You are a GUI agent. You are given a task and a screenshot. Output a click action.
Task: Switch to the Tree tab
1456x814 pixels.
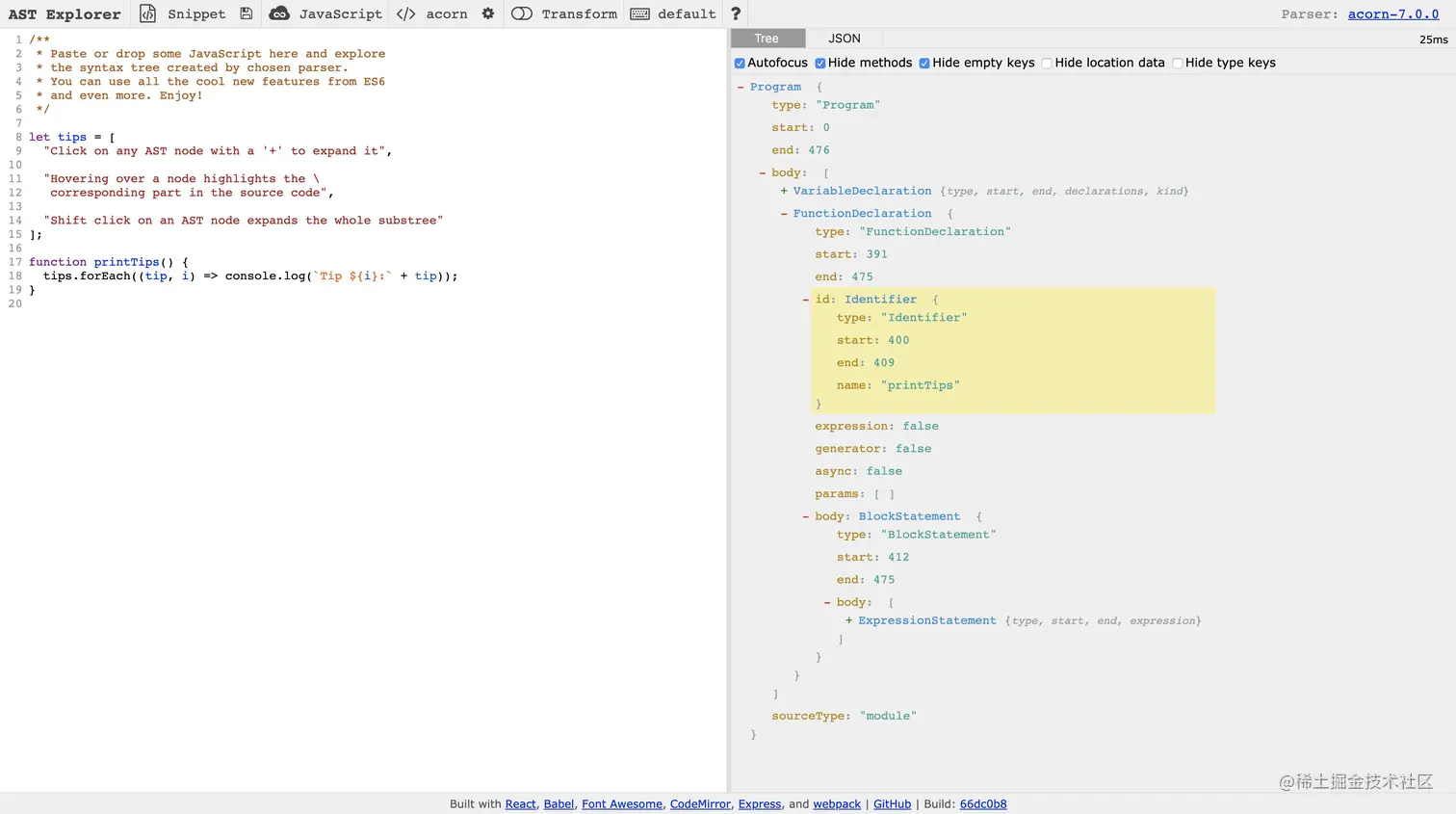pos(767,39)
